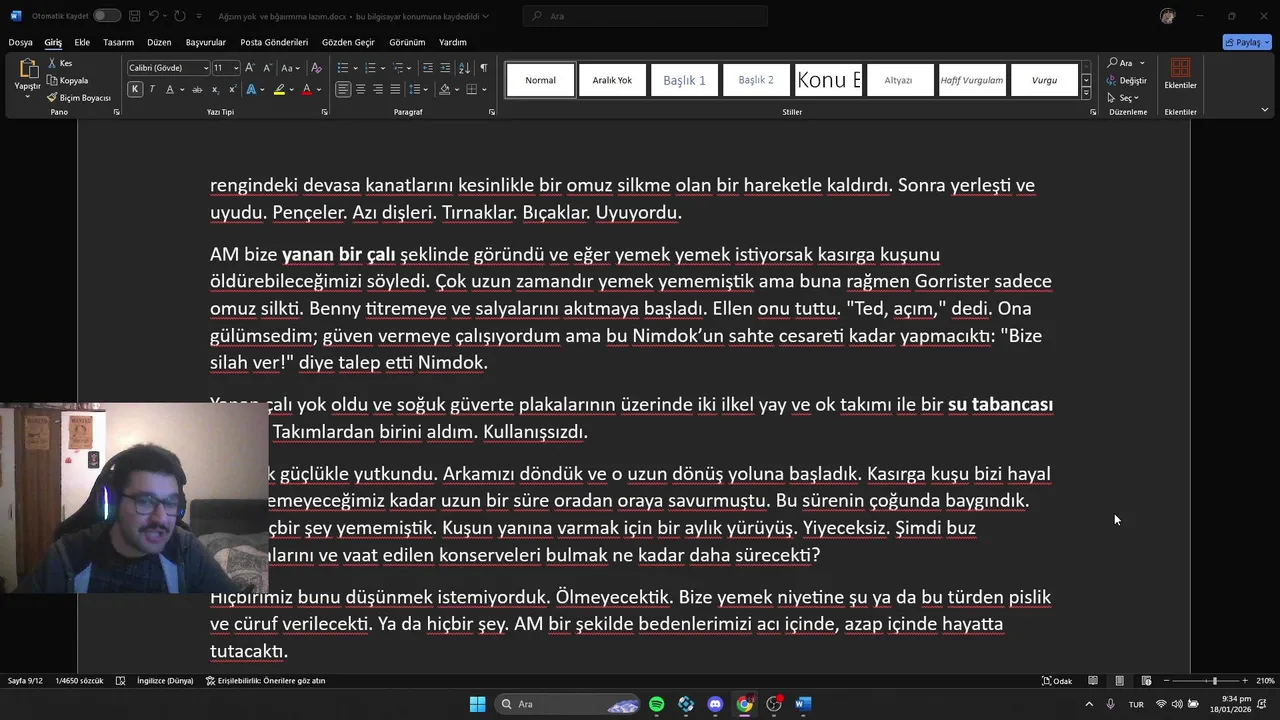Click the Paylaş share button
Screen dimensions: 1280x720
1247,42
